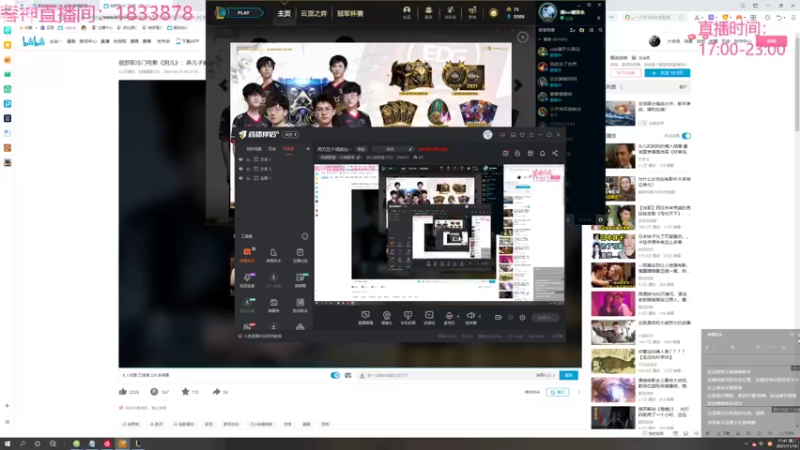Click the microphone icon in streaming app toolbar

pos(449,317)
